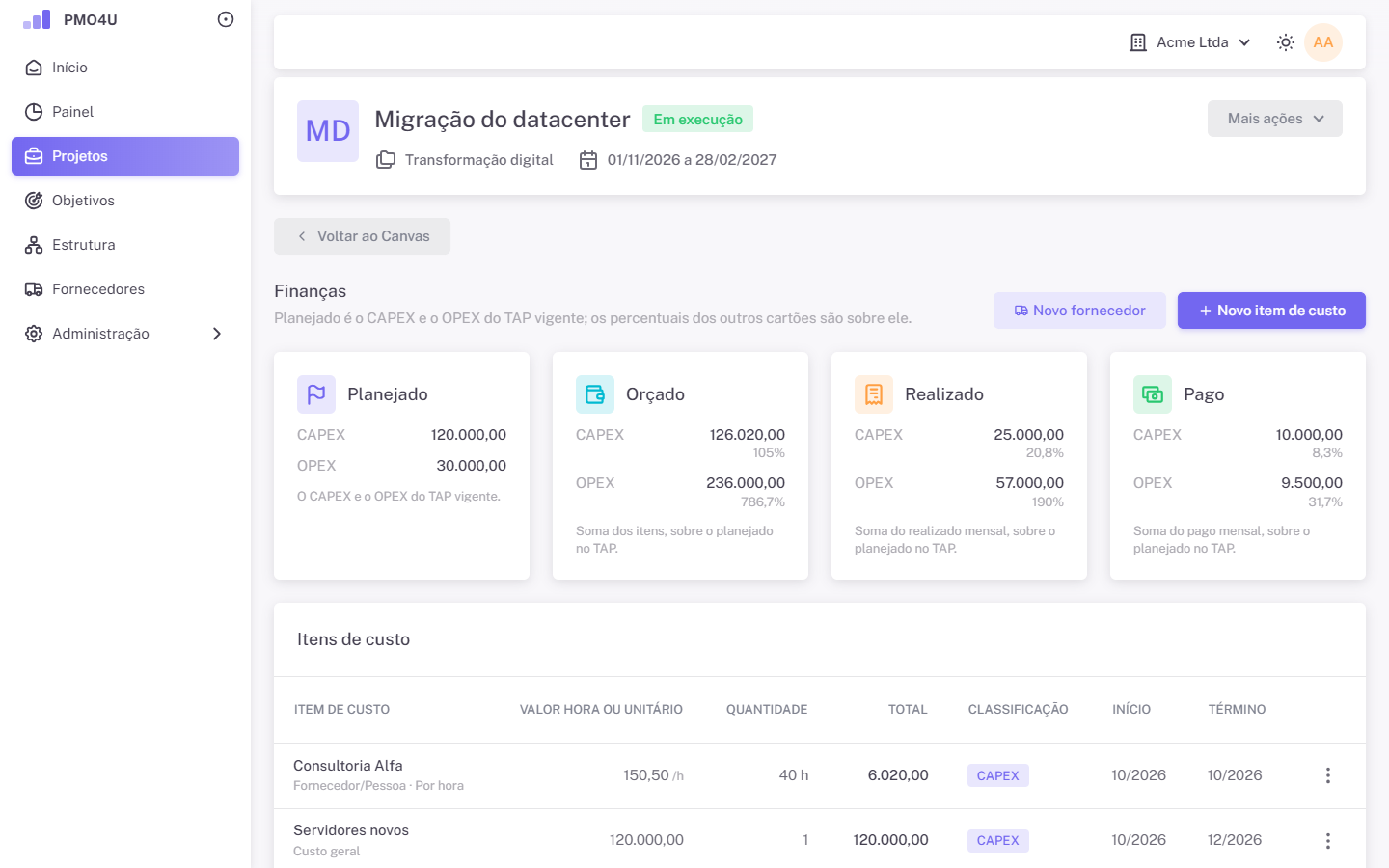The image size is (1389, 868).
Task: Click the ITEM DE CUSTO column header
Action: coord(341,710)
